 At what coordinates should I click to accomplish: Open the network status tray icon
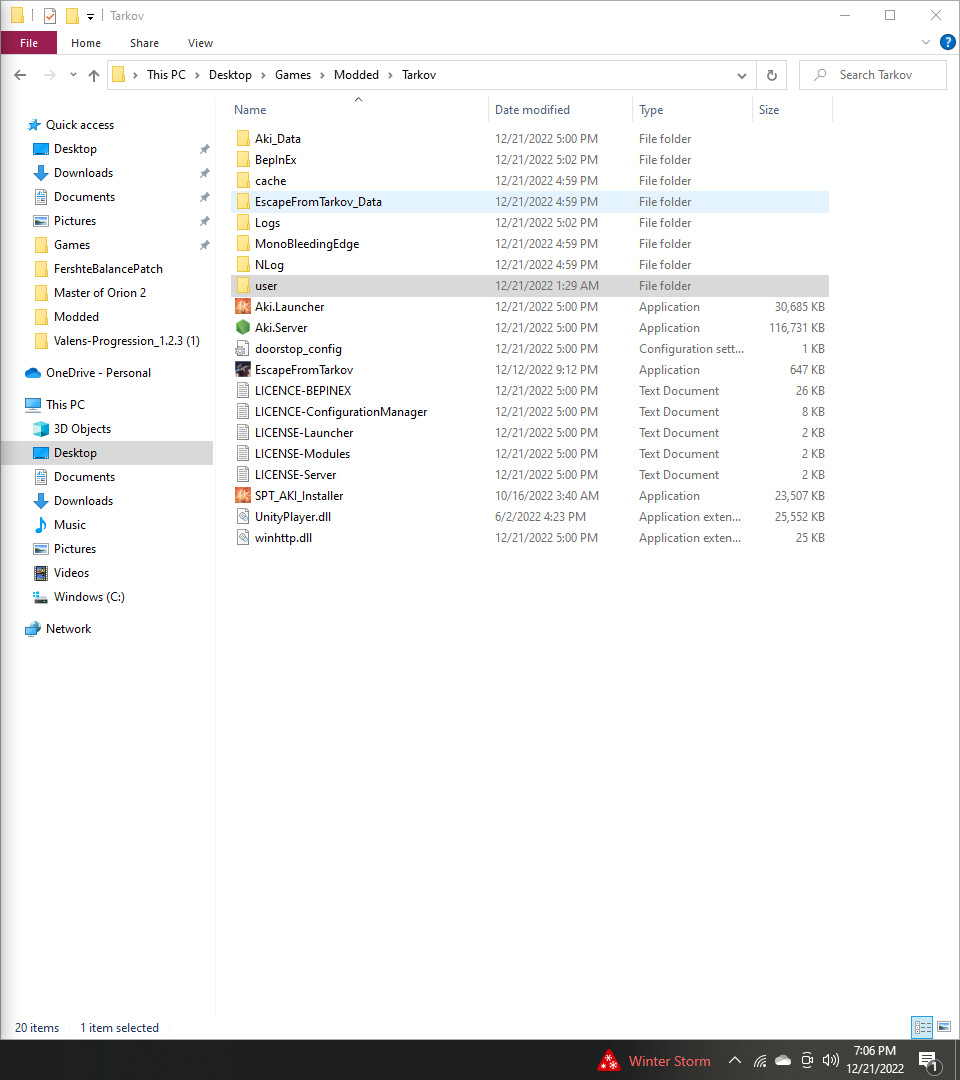coord(760,1061)
